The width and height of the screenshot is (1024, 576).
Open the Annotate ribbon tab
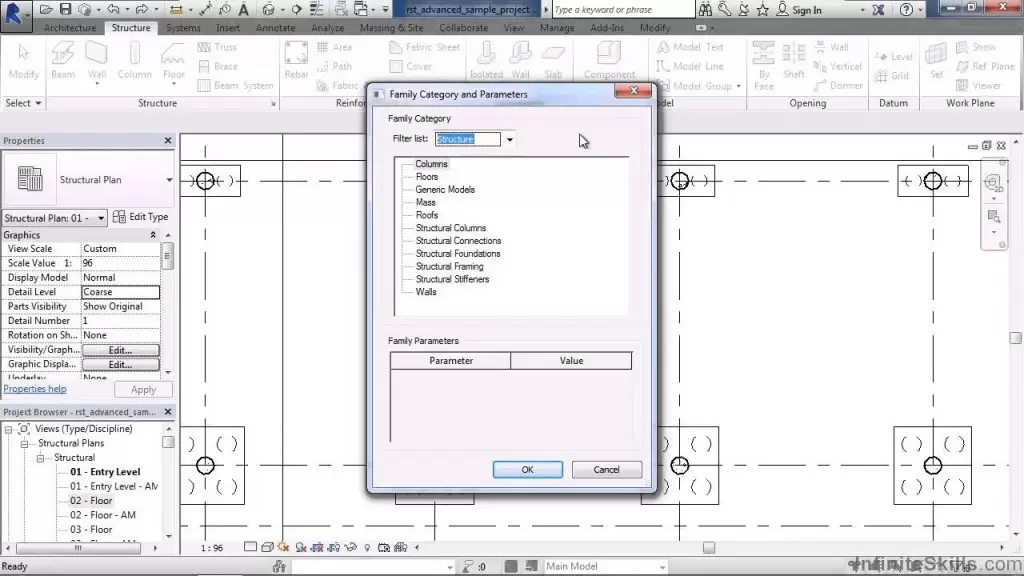pos(275,28)
